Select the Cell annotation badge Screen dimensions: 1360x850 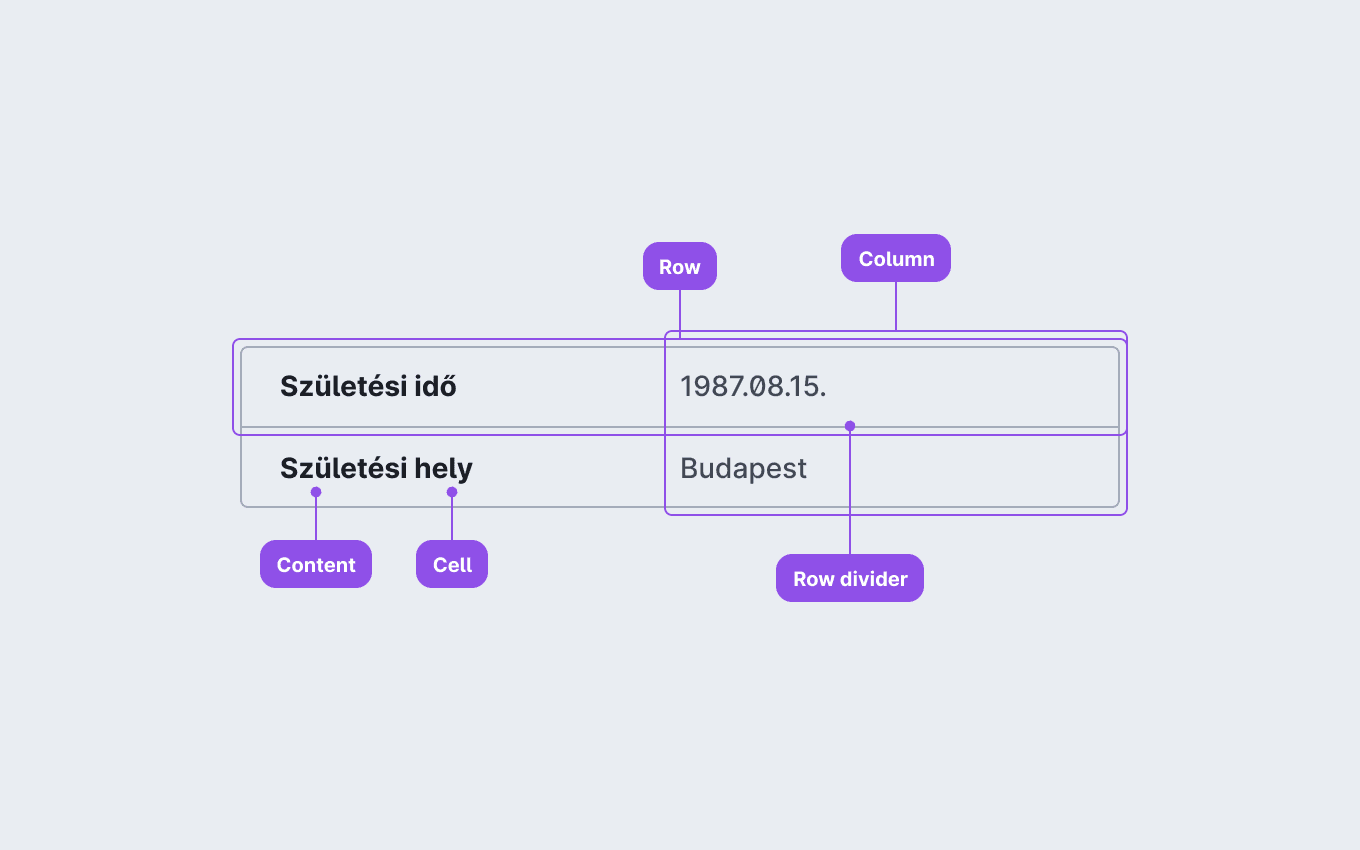tap(452, 564)
